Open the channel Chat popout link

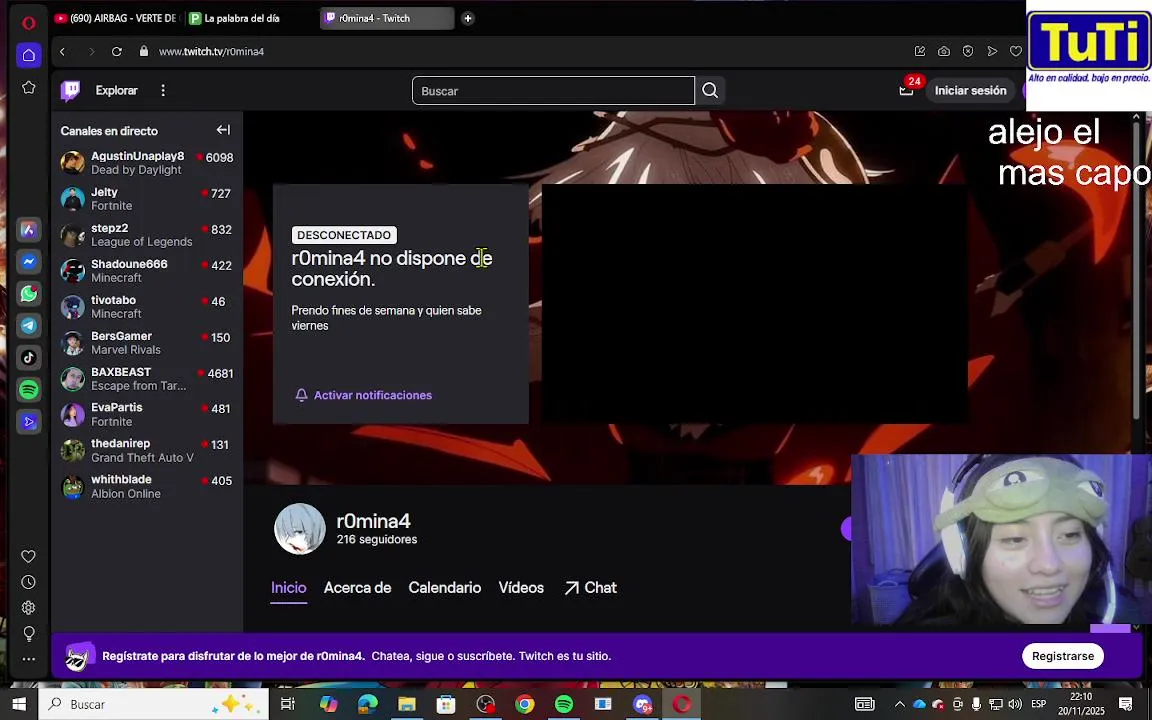coord(591,588)
